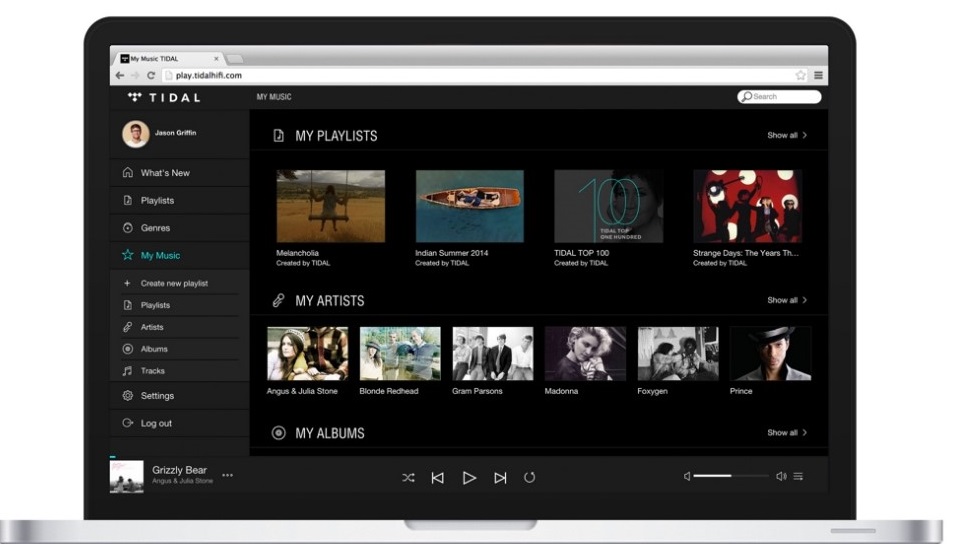The height and width of the screenshot is (544, 953).
Task: Reload the browser page
Action: point(151,75)
